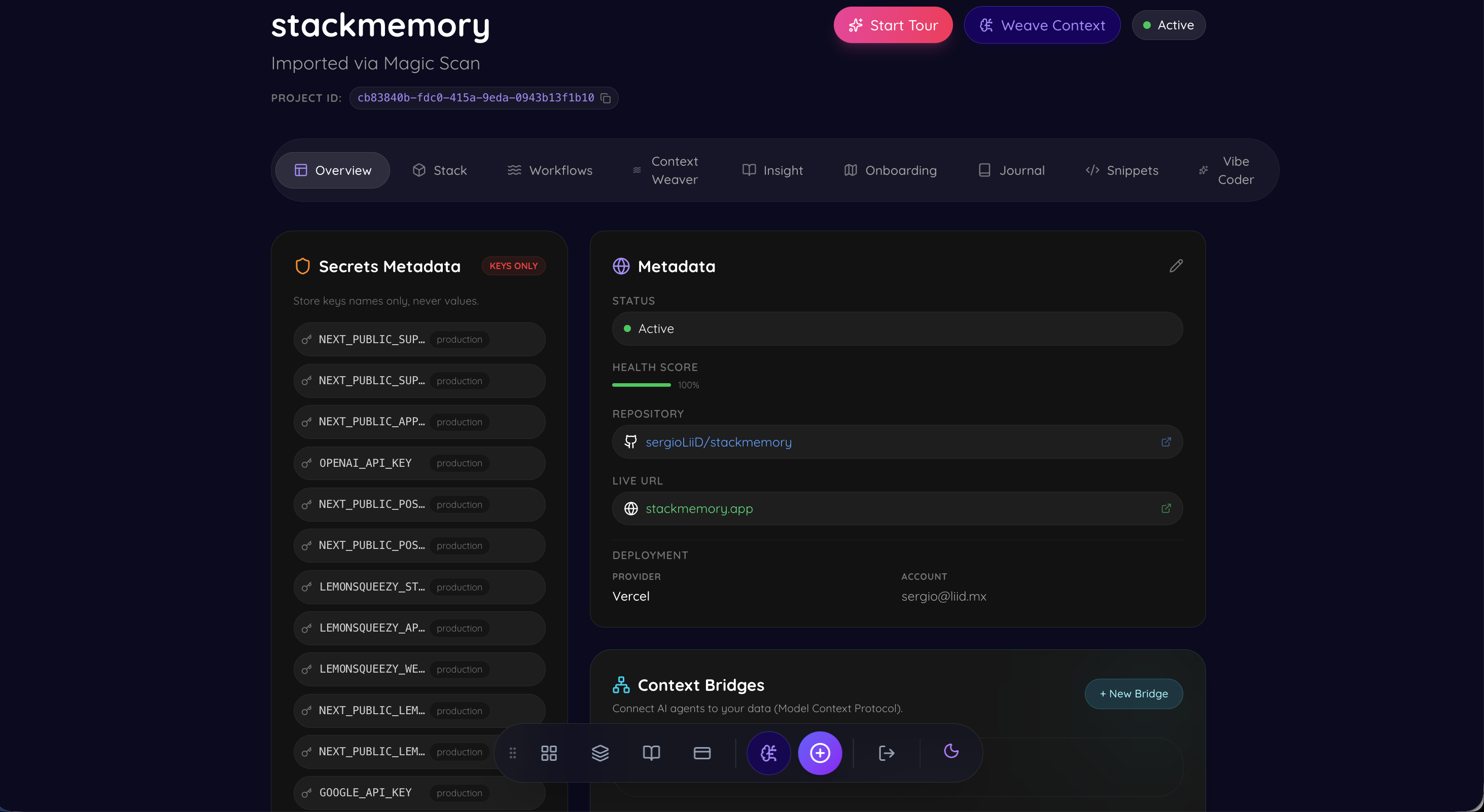
Task: Open the Journal tab
Action: coord(1012,170)
